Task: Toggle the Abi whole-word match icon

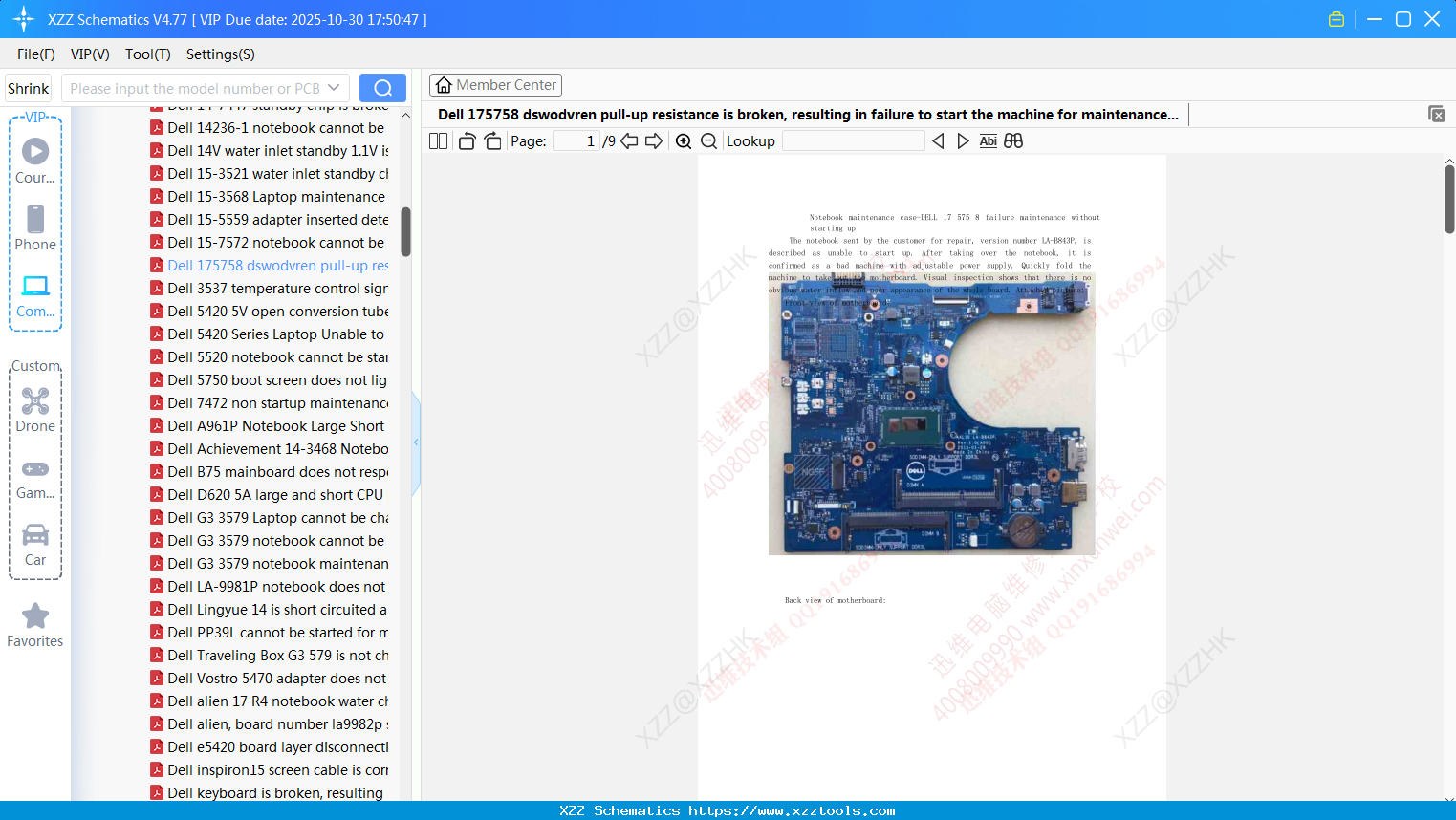Action: click(x=989, y=140)
